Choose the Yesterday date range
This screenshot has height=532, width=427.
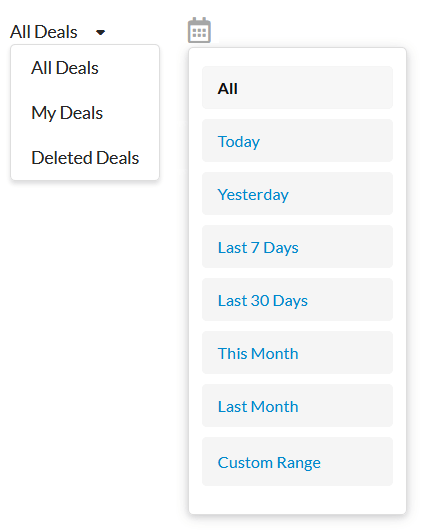(253, 195)
